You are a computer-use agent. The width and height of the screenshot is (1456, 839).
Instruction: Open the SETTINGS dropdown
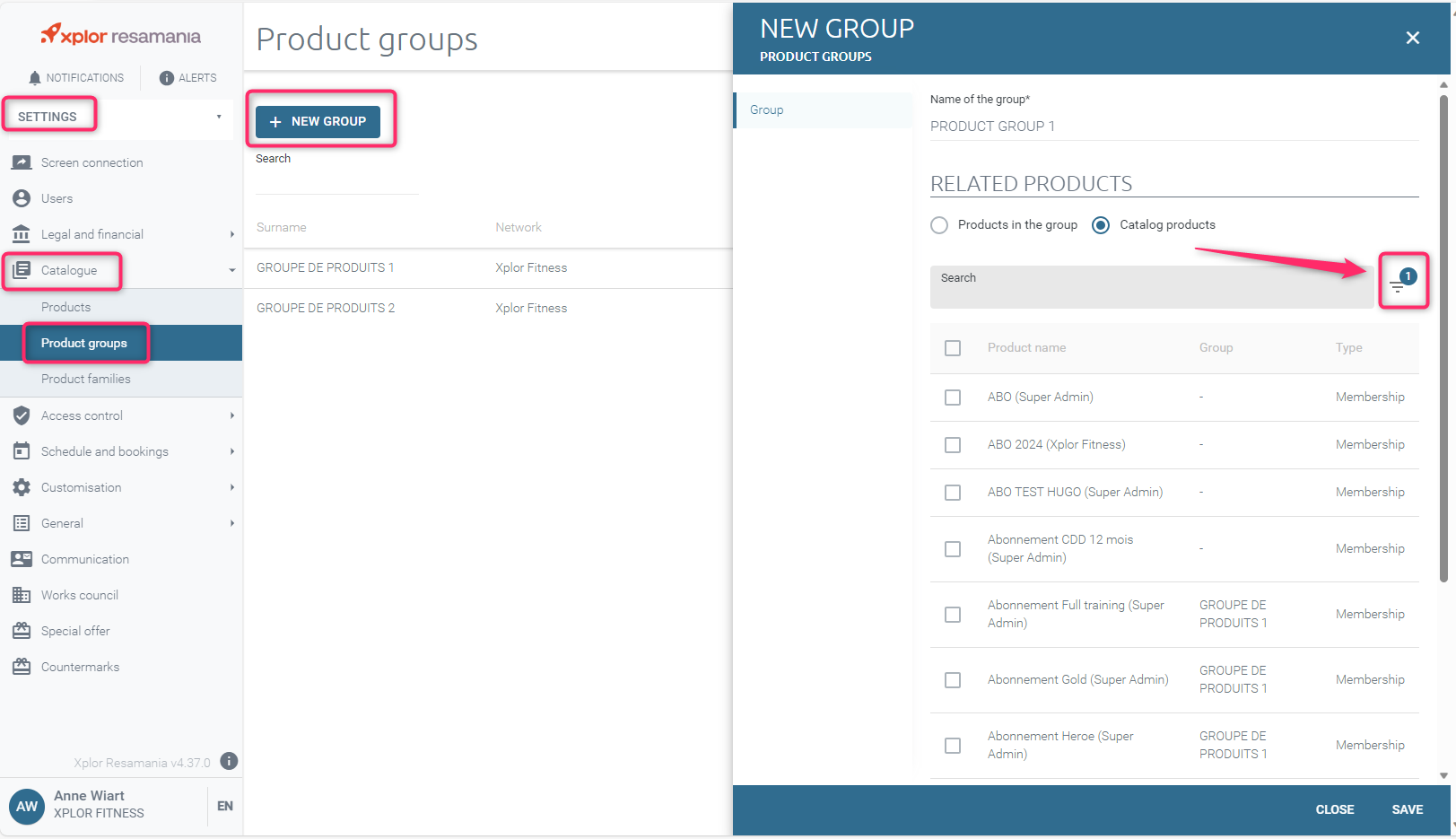[118, 117]
